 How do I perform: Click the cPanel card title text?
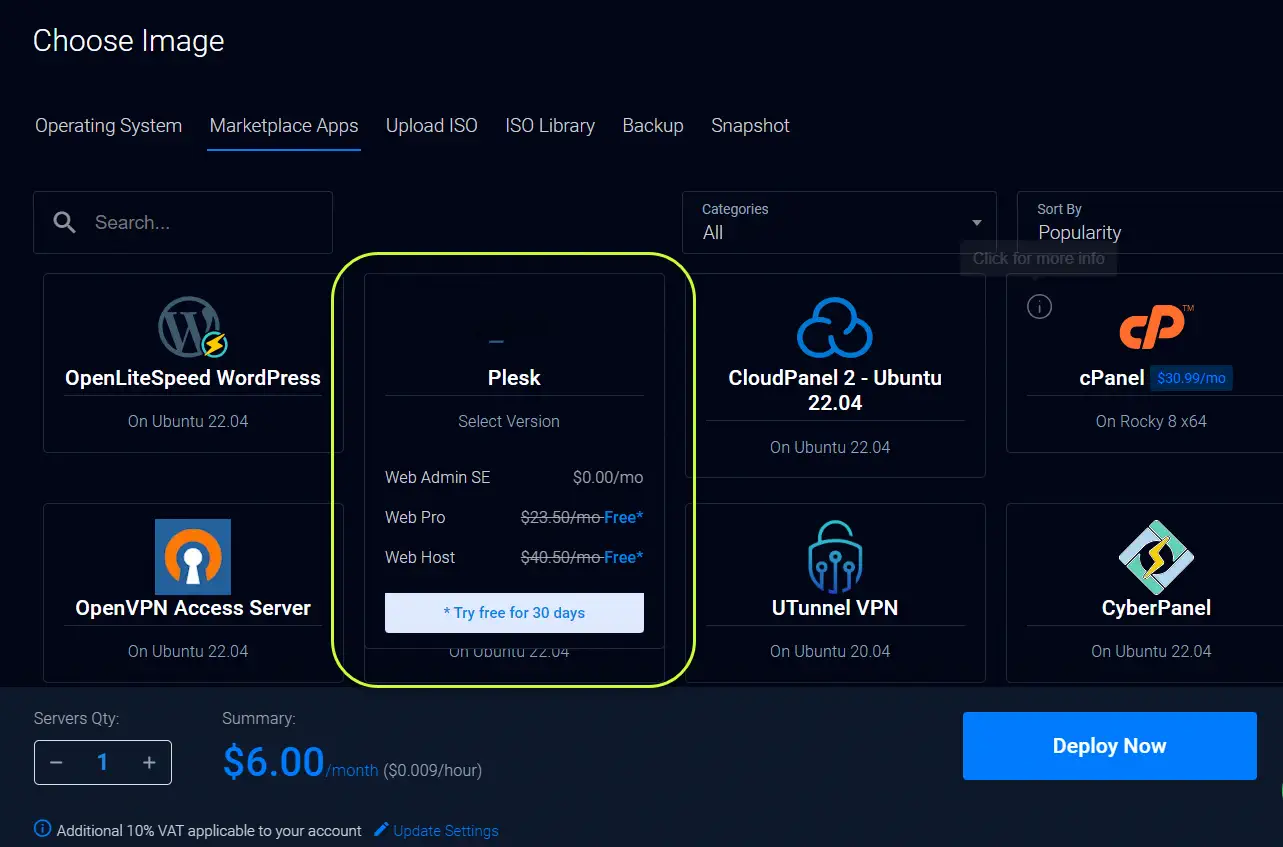1112,378
